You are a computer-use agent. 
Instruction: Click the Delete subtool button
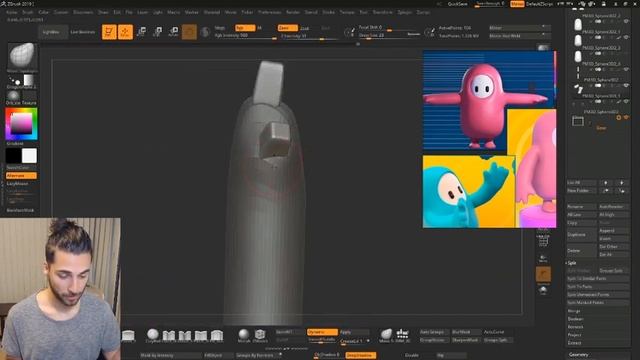click(x=581, y=251)
